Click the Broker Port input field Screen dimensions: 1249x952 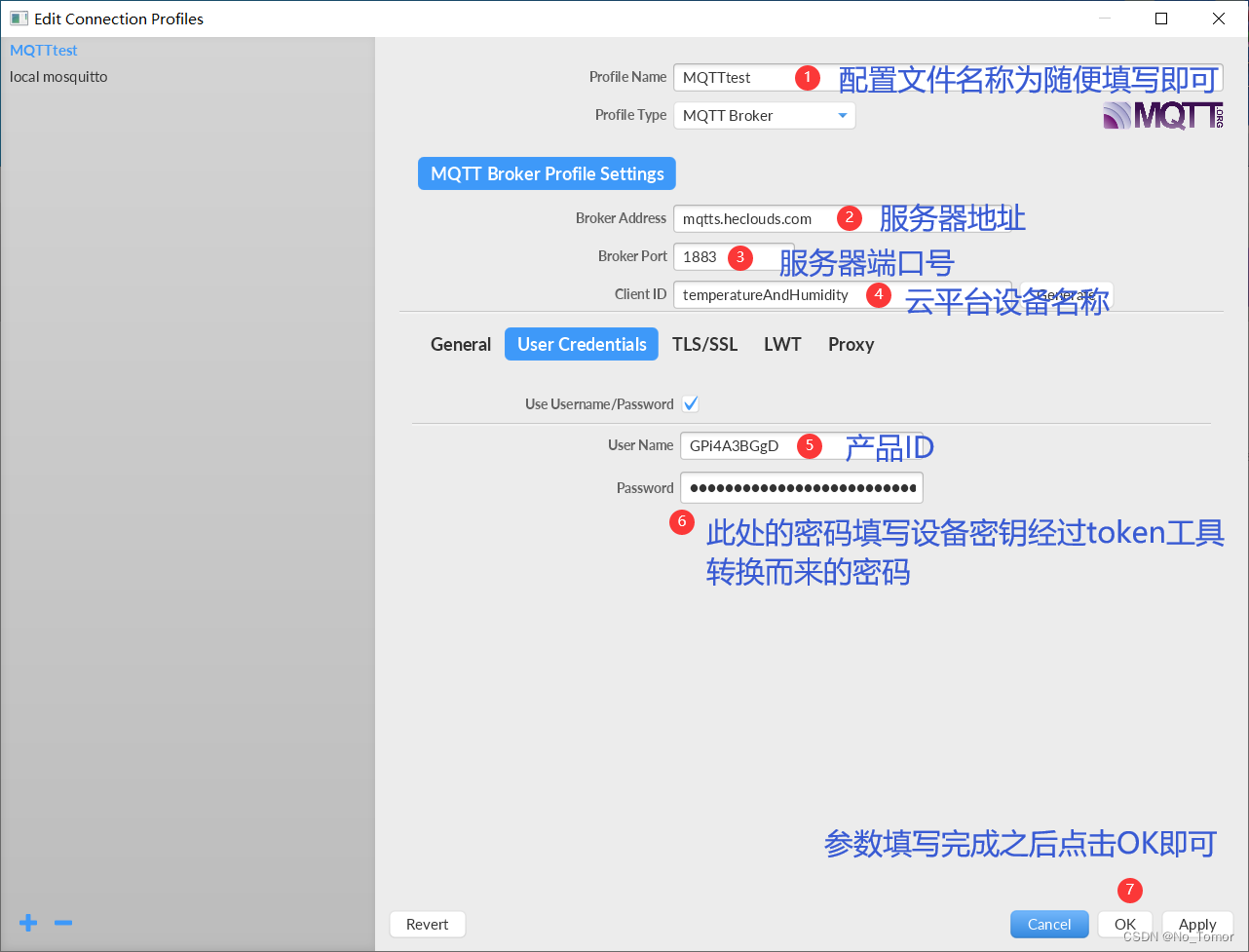pos(734,256)
